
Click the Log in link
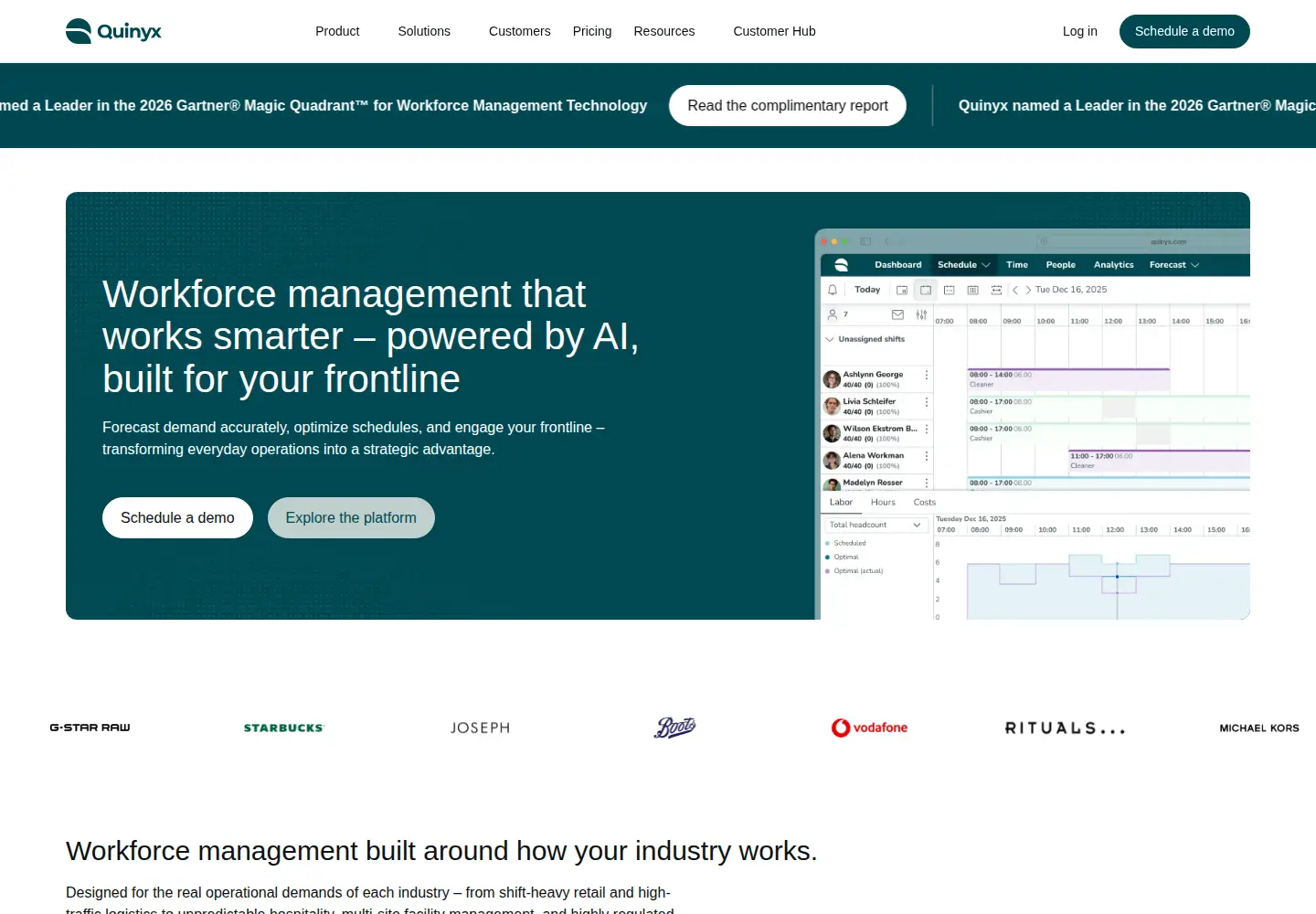pyautogui.click(x=1080, y=31)
